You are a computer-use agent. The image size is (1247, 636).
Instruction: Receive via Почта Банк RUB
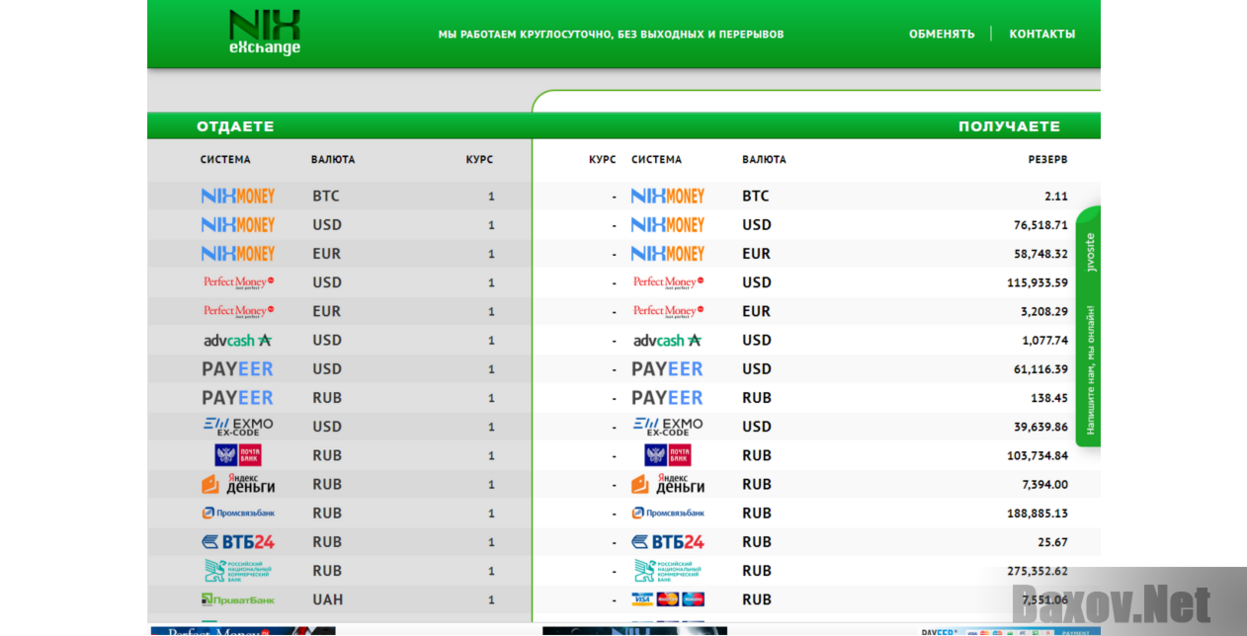click(817, 455)
